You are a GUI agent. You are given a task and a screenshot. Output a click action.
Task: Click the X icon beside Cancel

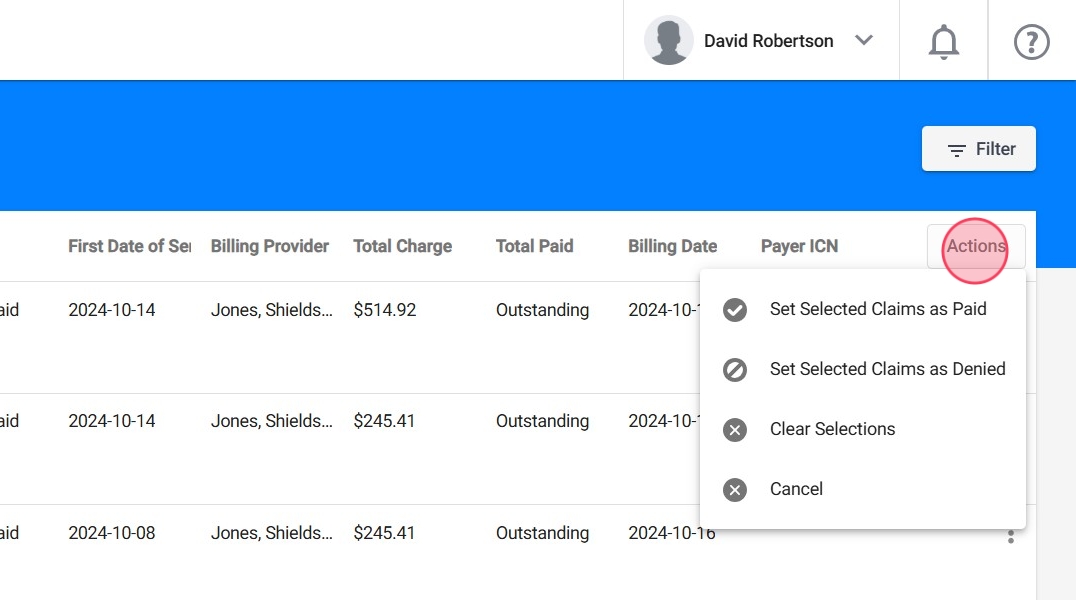click(x=735, y=490)
